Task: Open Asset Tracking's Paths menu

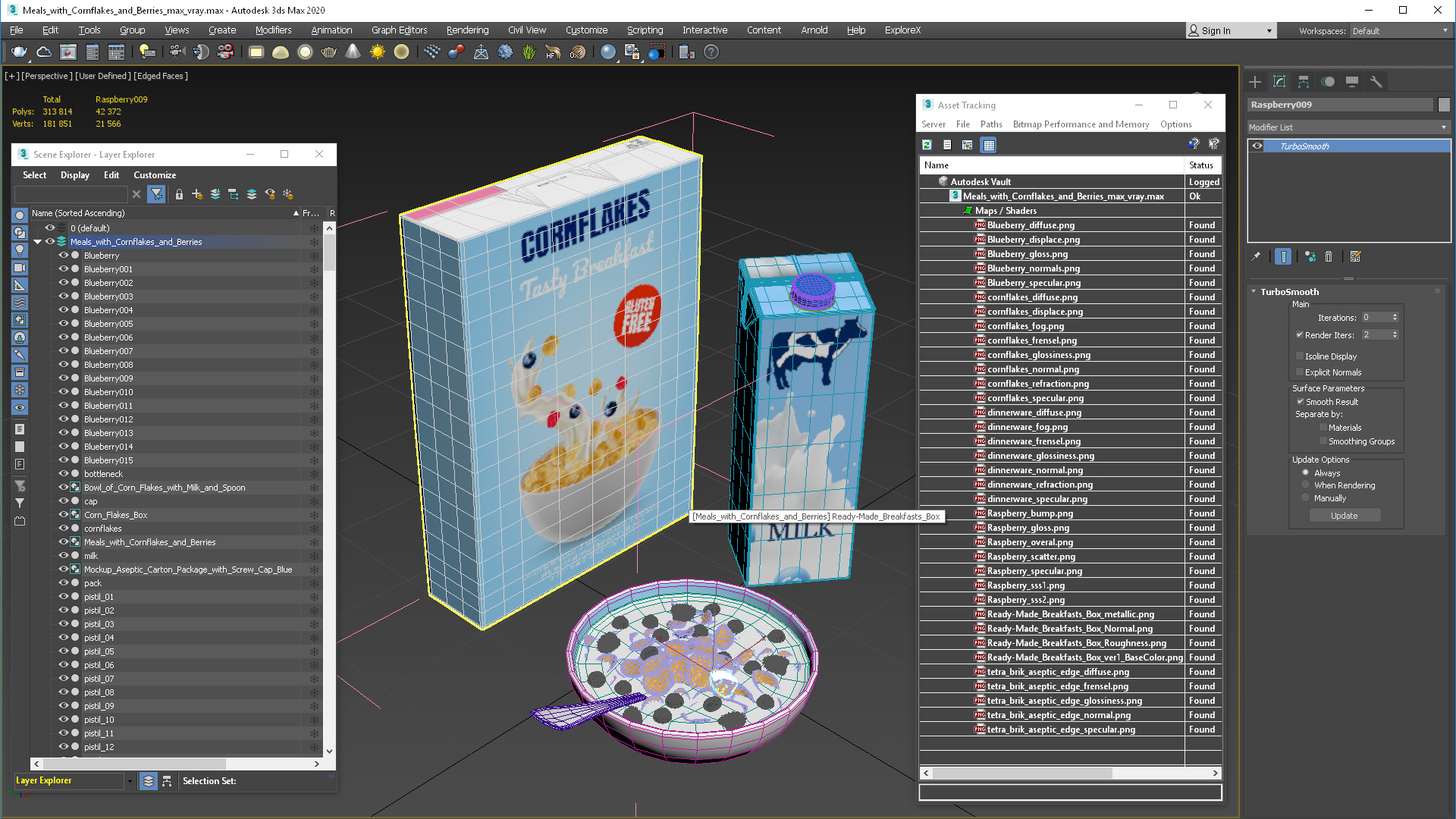Action: [991, 124]
